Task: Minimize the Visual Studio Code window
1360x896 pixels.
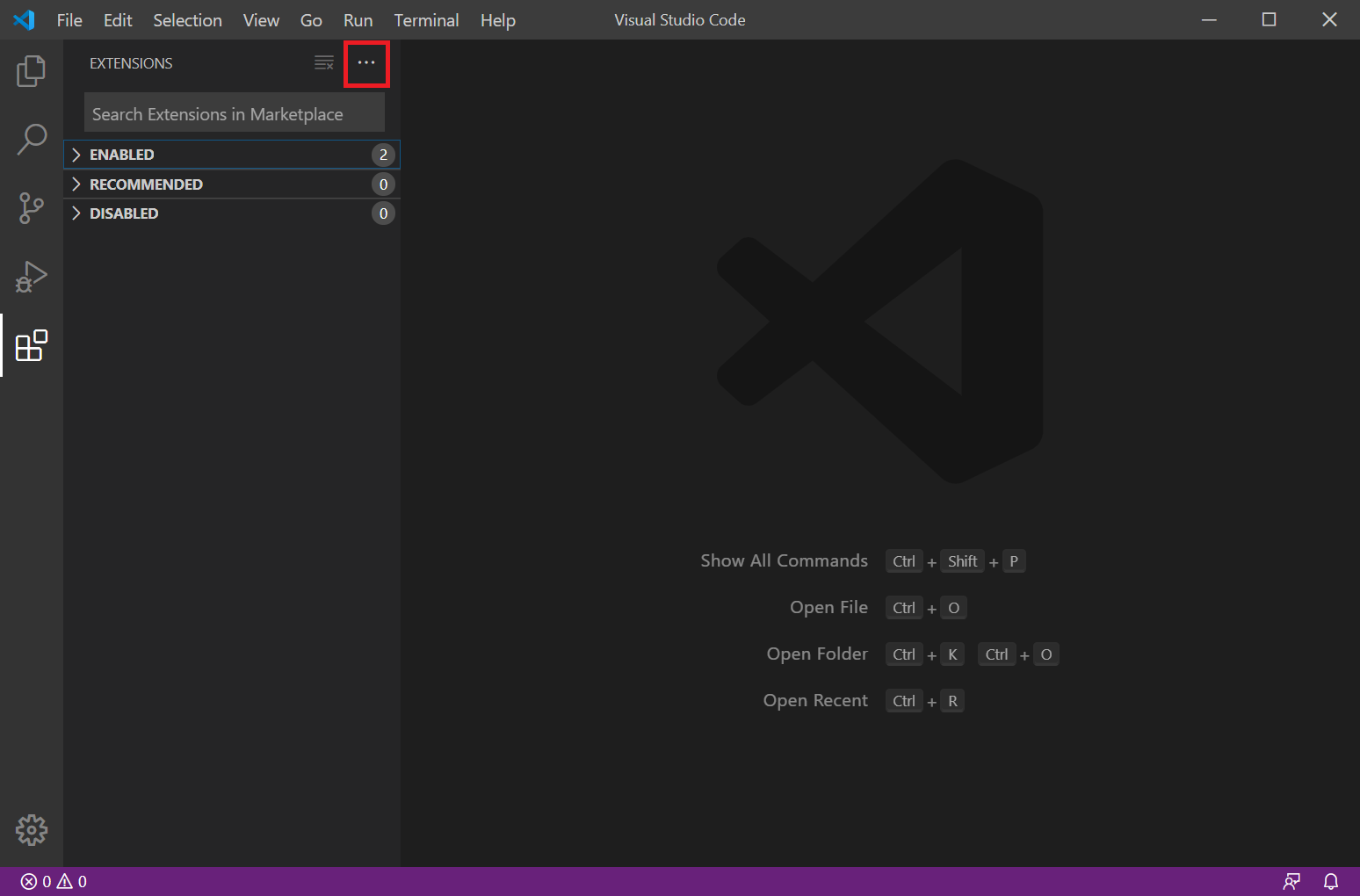Action: (1209, 19)
